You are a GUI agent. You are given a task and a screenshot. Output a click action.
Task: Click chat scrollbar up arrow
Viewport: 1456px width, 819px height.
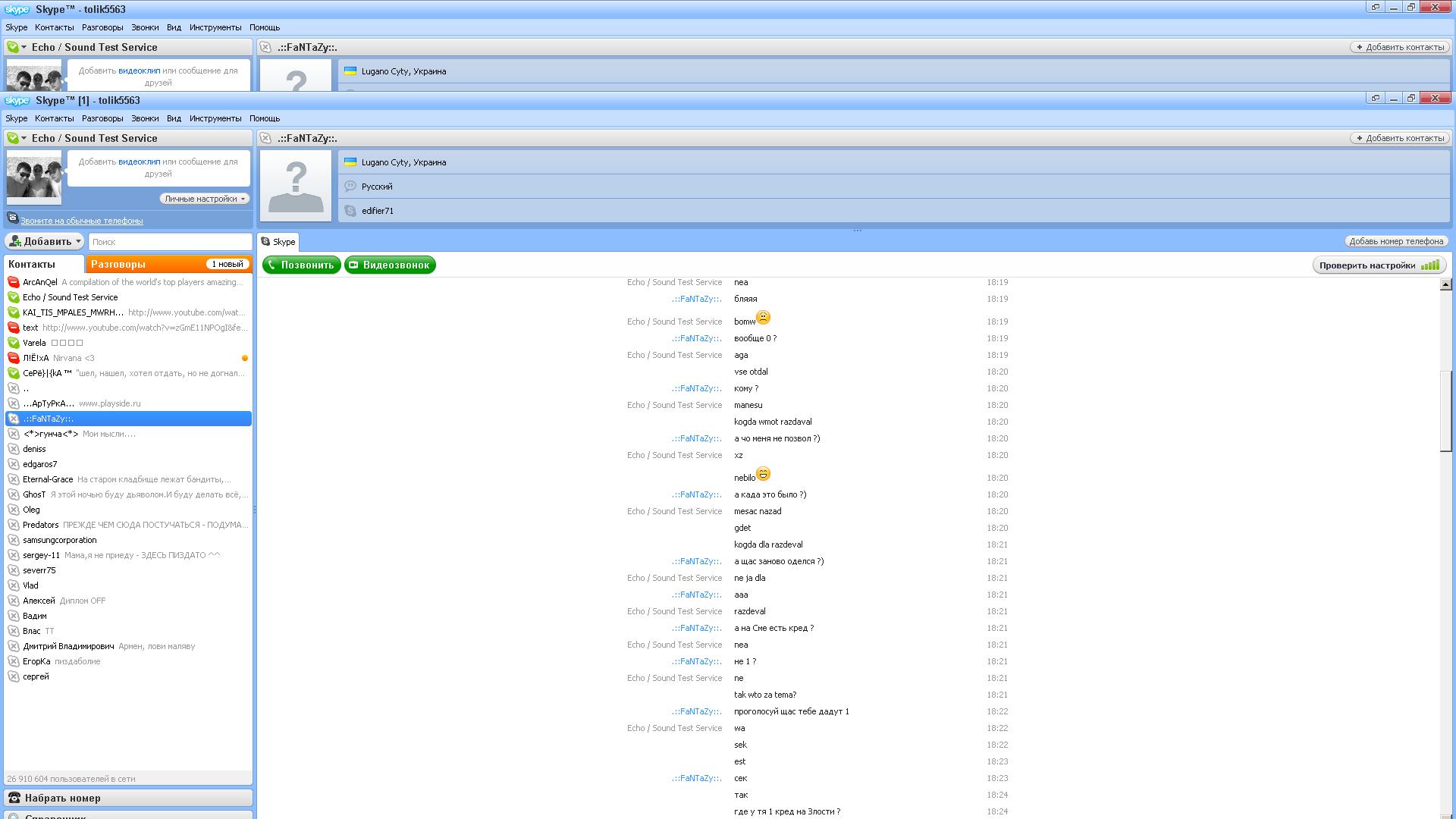tap(1446, 284)
